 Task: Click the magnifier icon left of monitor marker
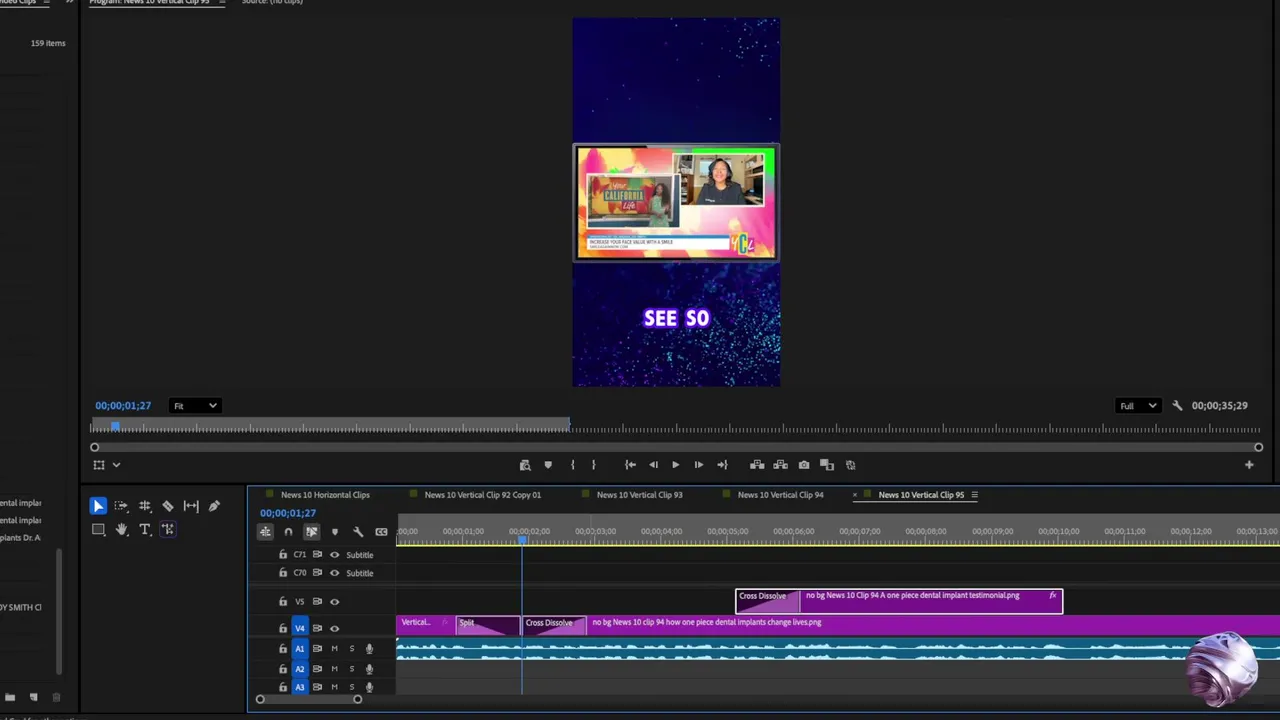point(525,465)
